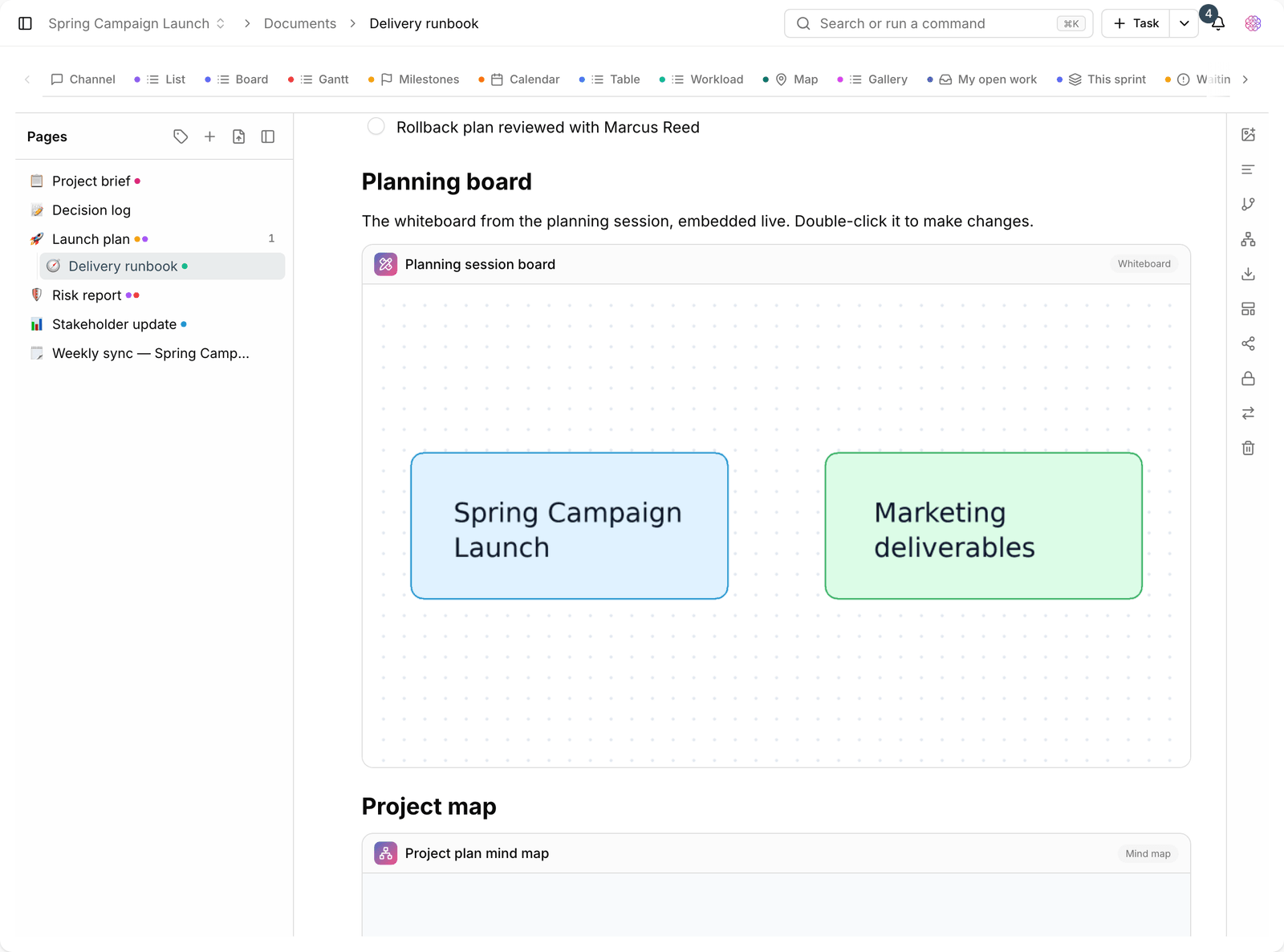Viewport: 1284px width, 952px height.
Task: Open the Spring Campaign Launch project switcher
Action: point(136,23)
